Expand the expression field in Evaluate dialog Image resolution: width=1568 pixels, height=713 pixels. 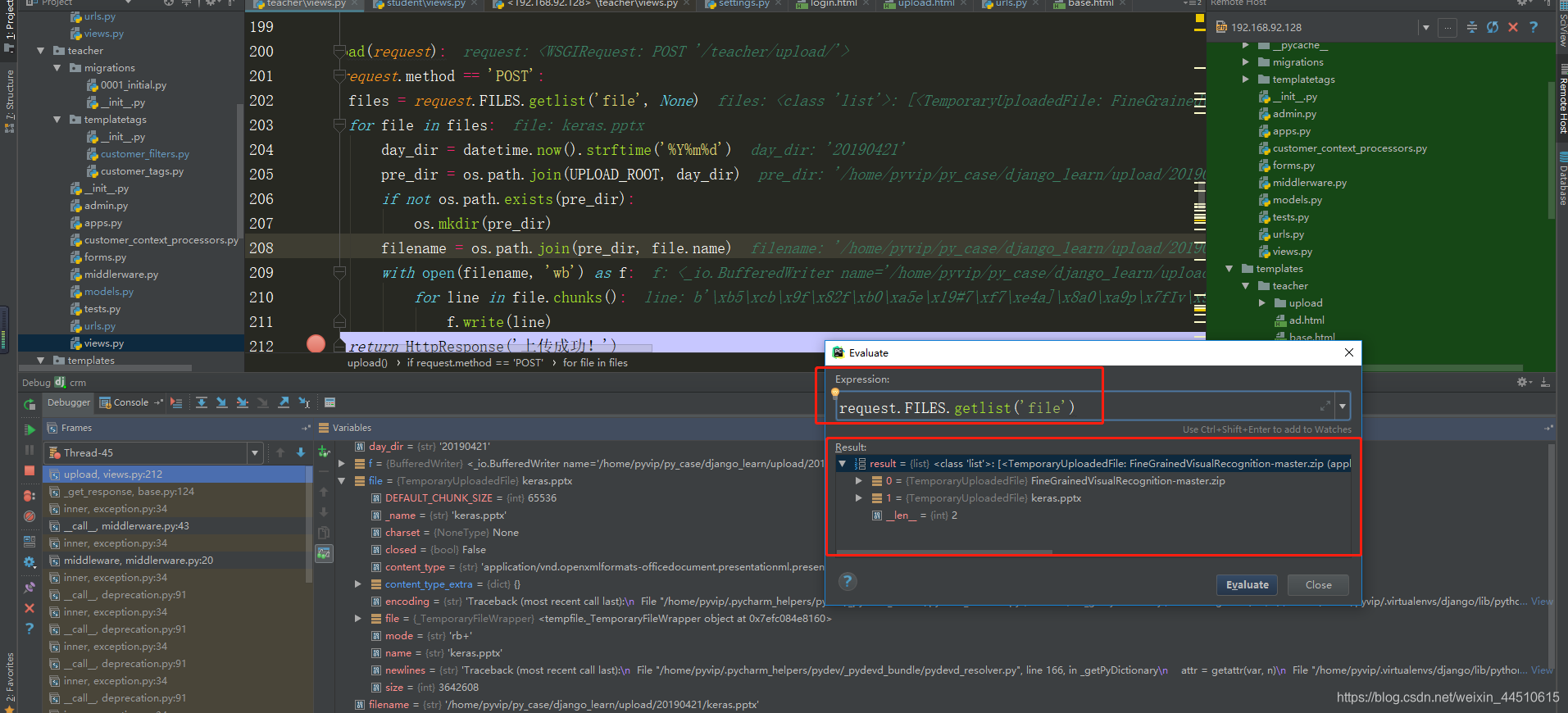[1325, 406]
